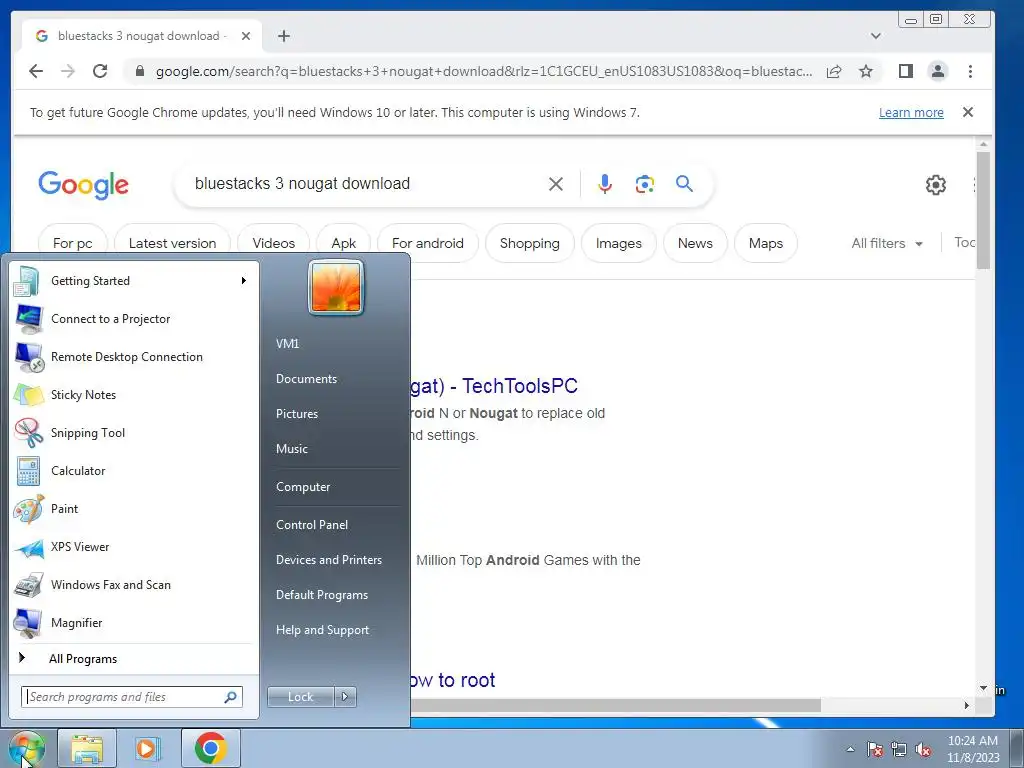Open Default Programs
The height and width of the screenshot is (768, 1024).
click(334, 595)
